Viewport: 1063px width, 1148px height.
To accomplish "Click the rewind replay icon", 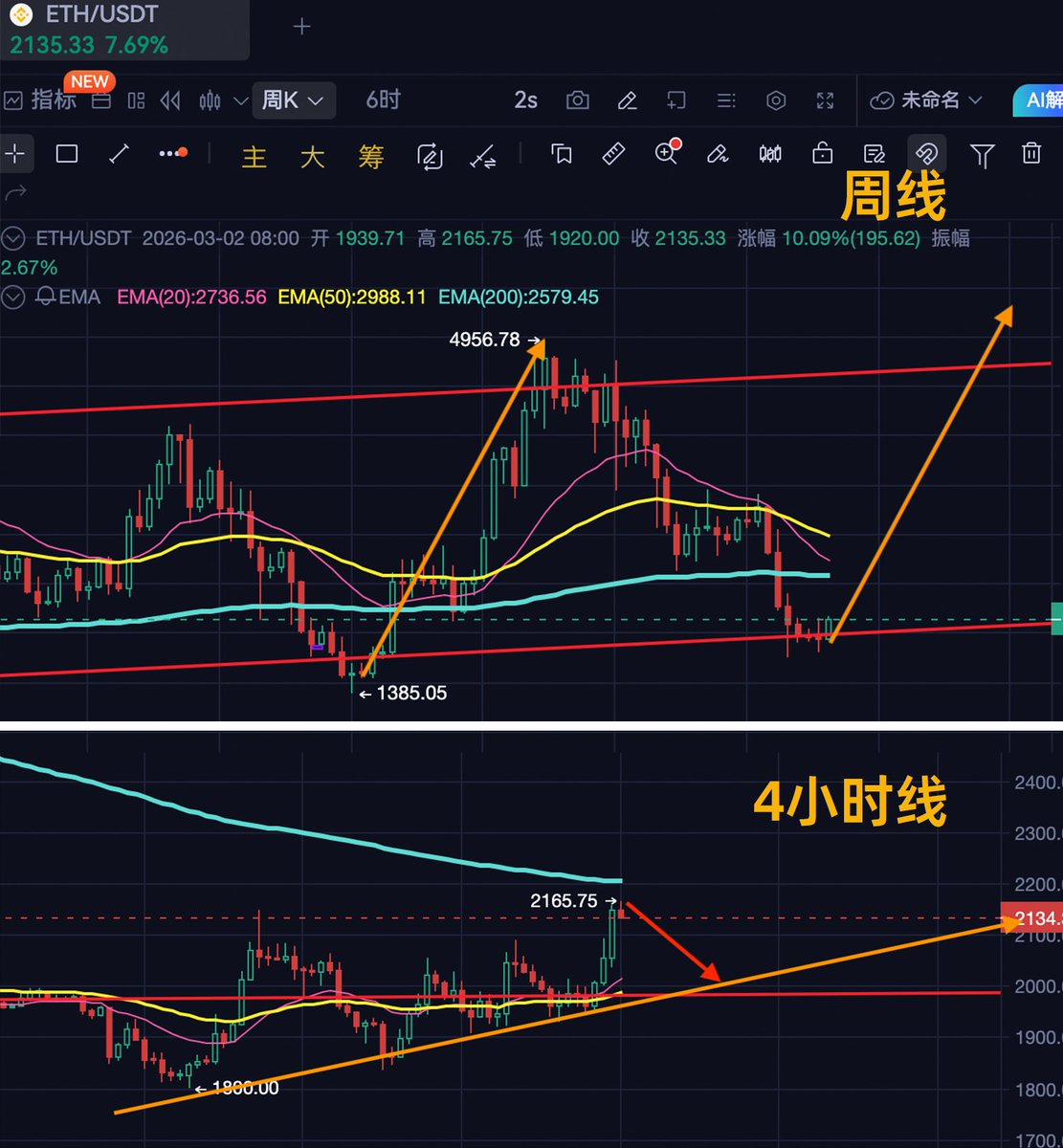I will tap(171, 100).
